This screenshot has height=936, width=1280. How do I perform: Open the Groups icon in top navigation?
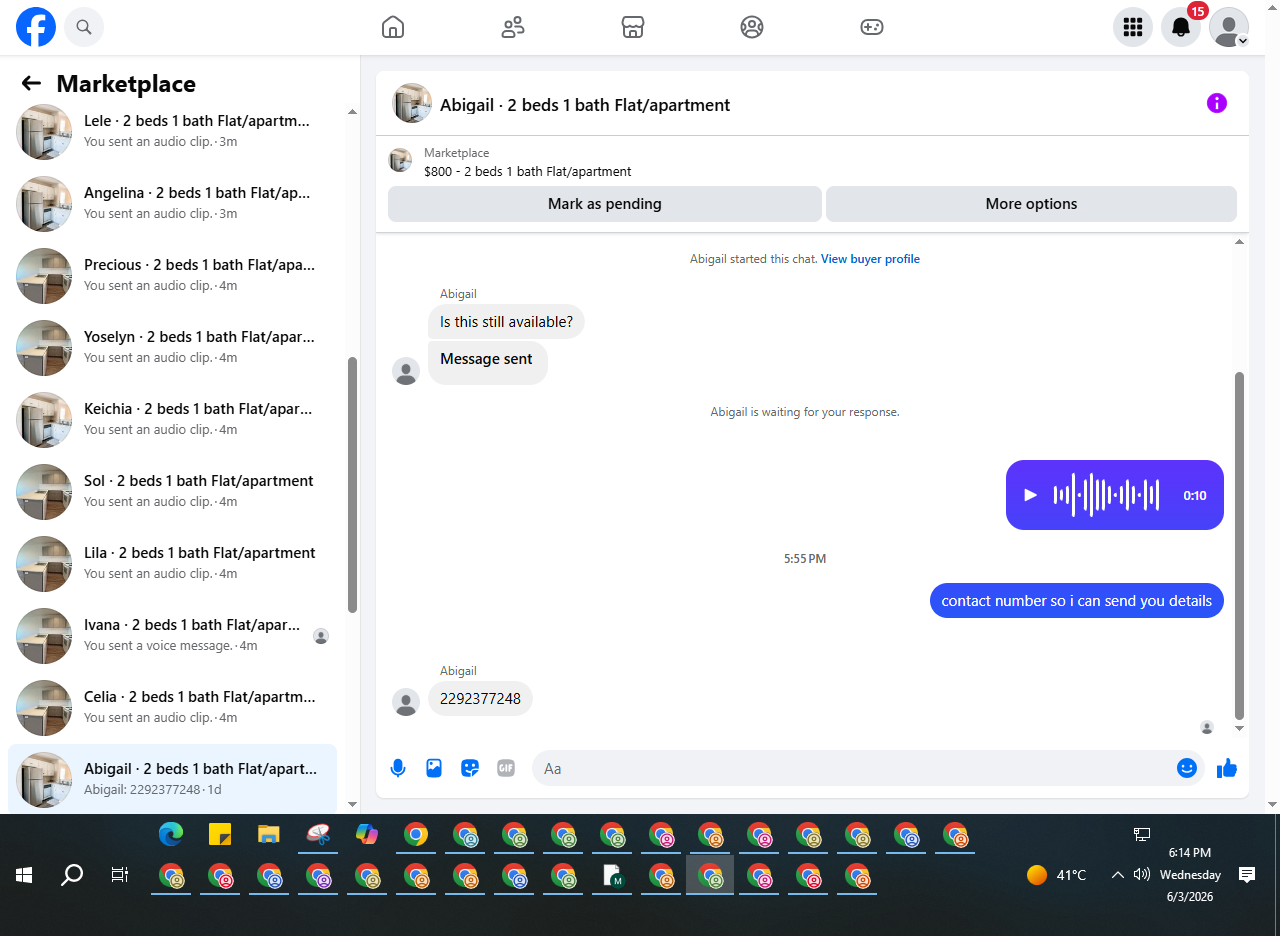752,27
